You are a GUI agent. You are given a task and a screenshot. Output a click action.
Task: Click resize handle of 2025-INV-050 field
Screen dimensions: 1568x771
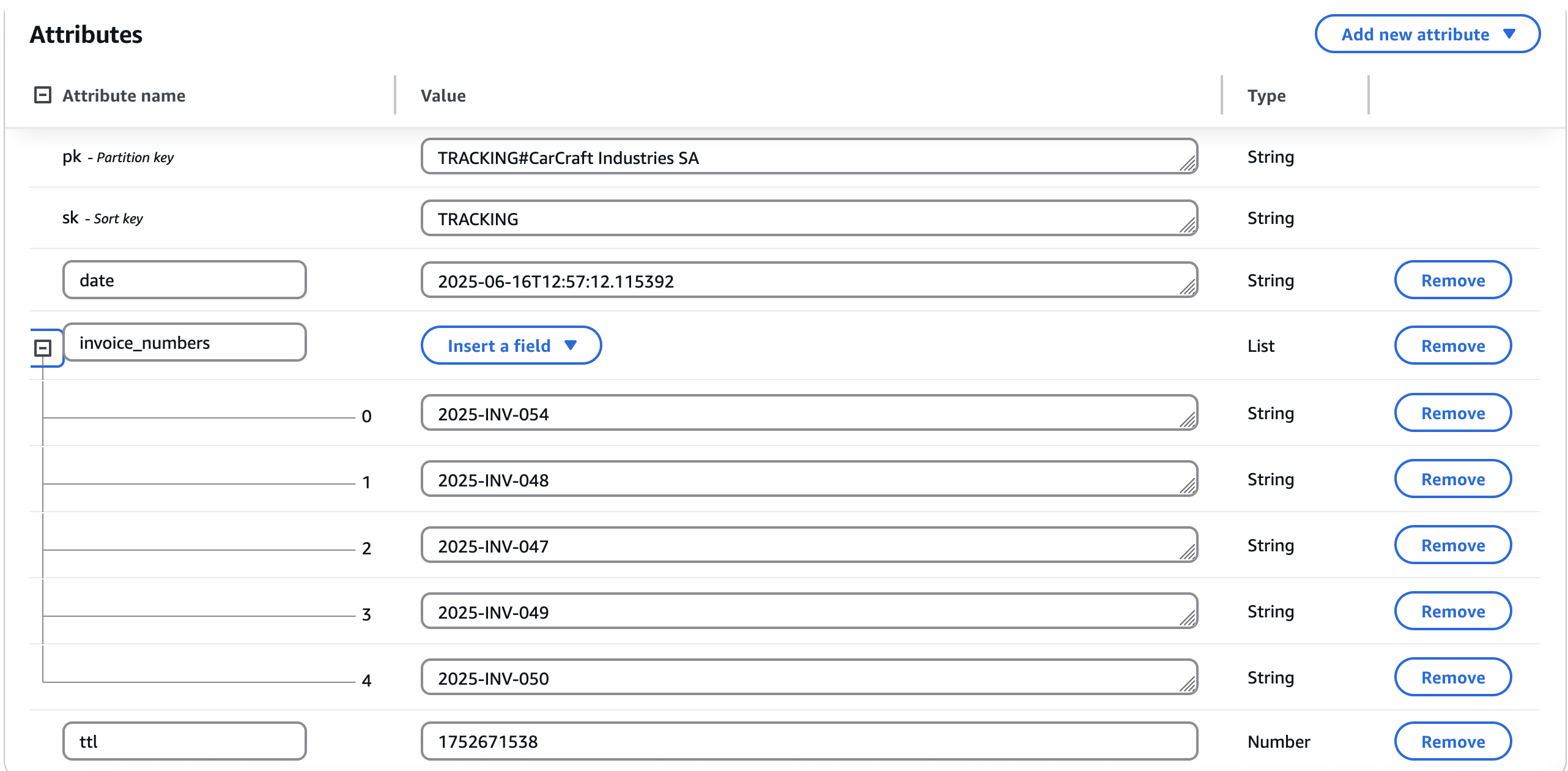click(x=1188, y=684)
